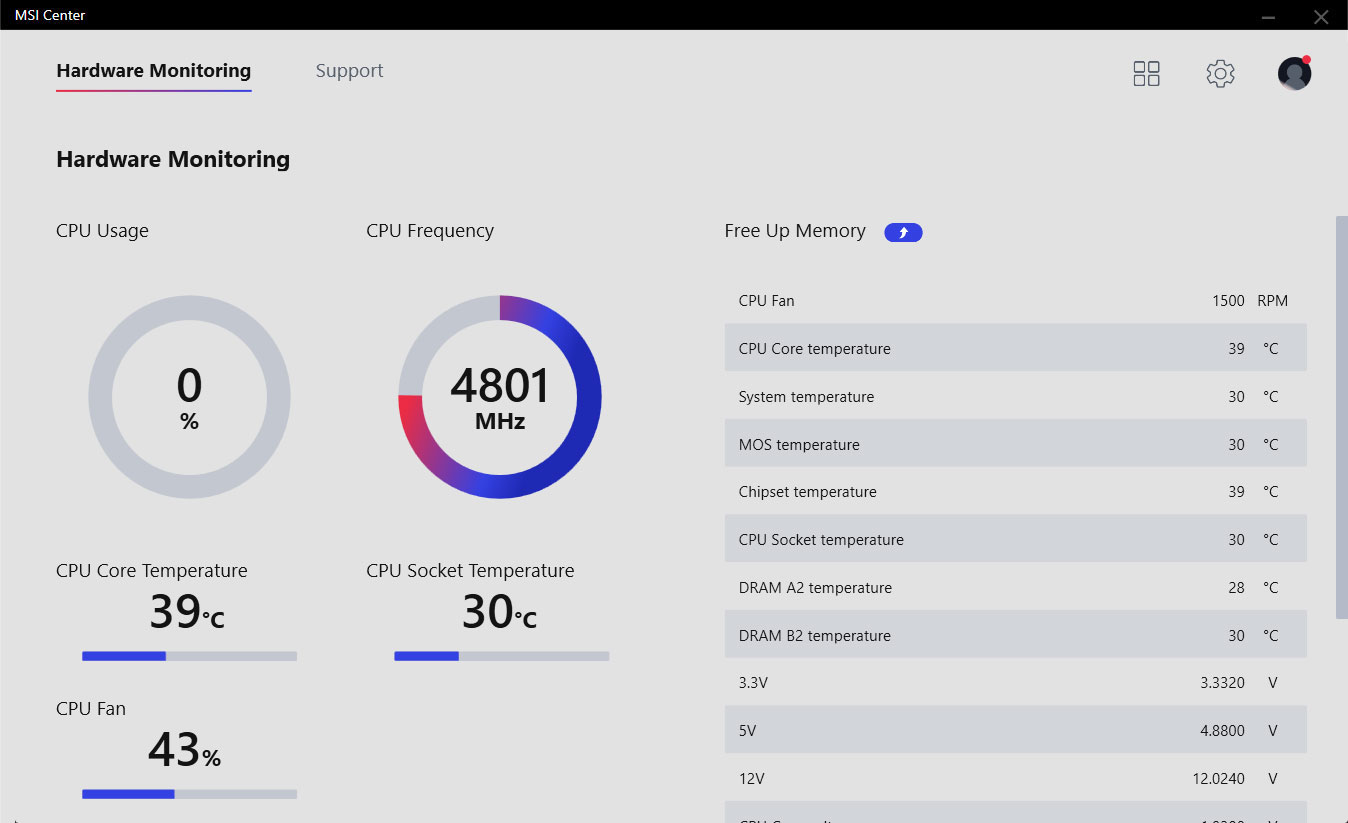Screen dimensions: 1348x823
Task: Select the MOS temperature row
Action: coord(1015,445)
